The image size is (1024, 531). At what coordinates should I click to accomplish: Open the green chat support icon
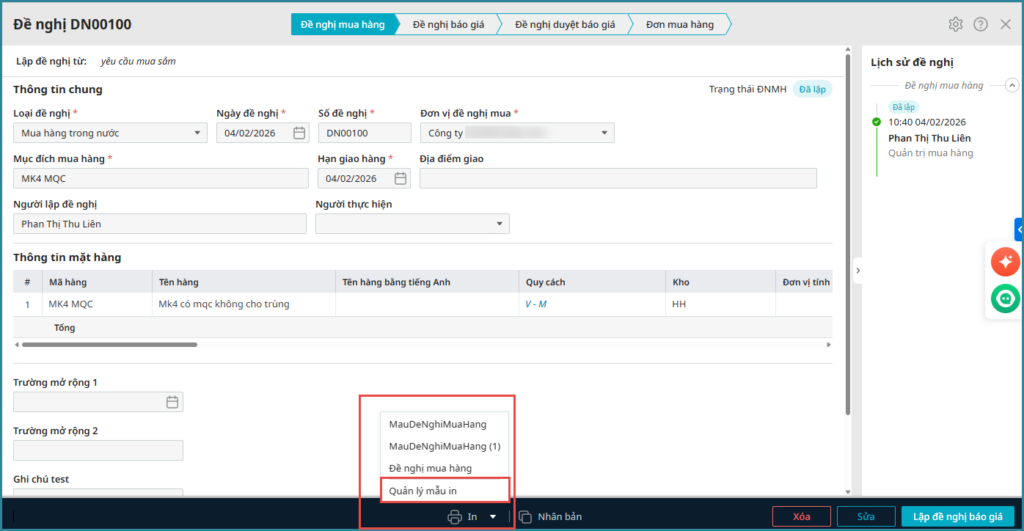pos(1005,298)
